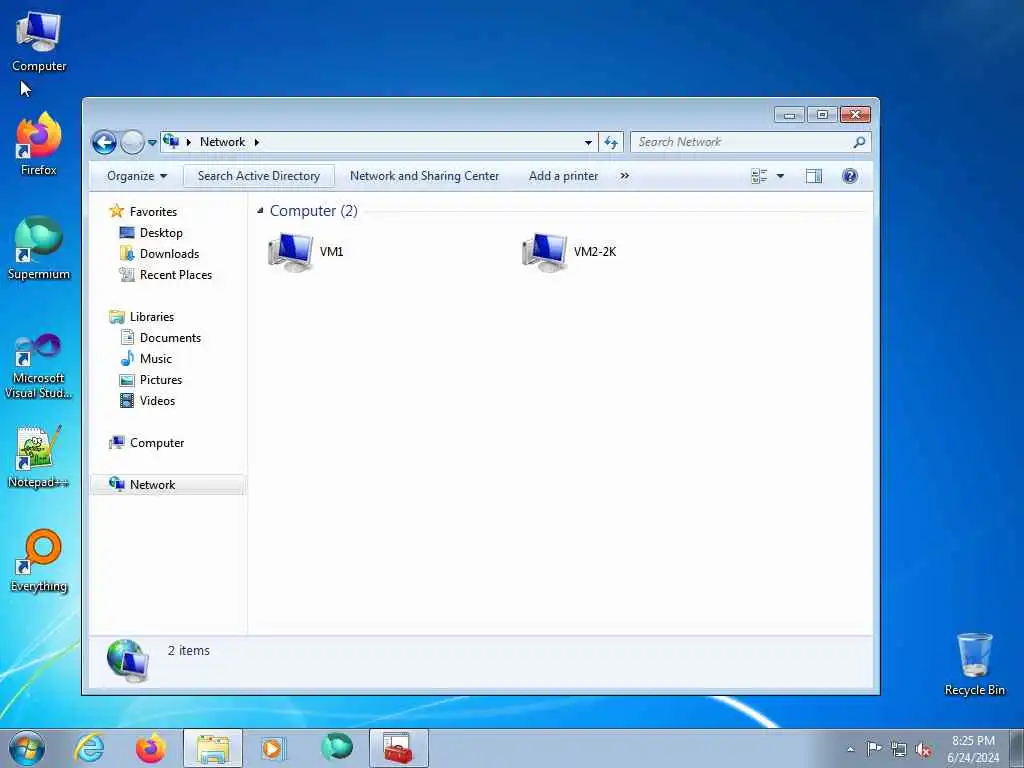1024x768 pixels.
Task: Show additional toolbar commands chevron
Action: click(x=624, y=176)
